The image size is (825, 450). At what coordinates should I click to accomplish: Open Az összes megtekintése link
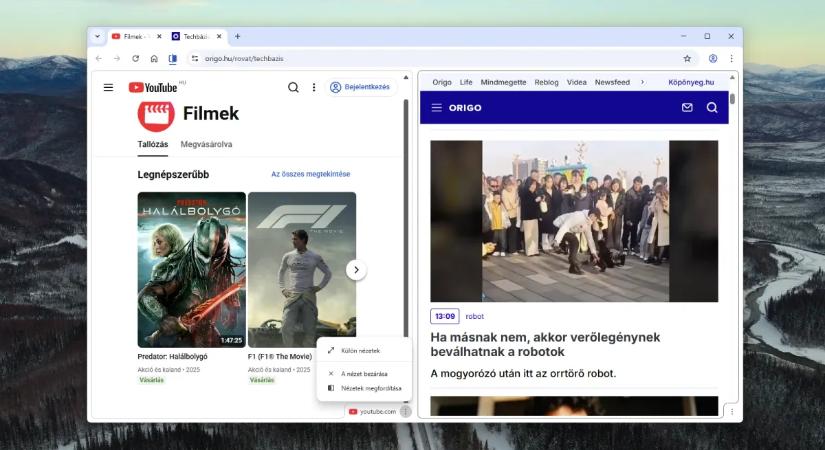(x=310, y=174)
